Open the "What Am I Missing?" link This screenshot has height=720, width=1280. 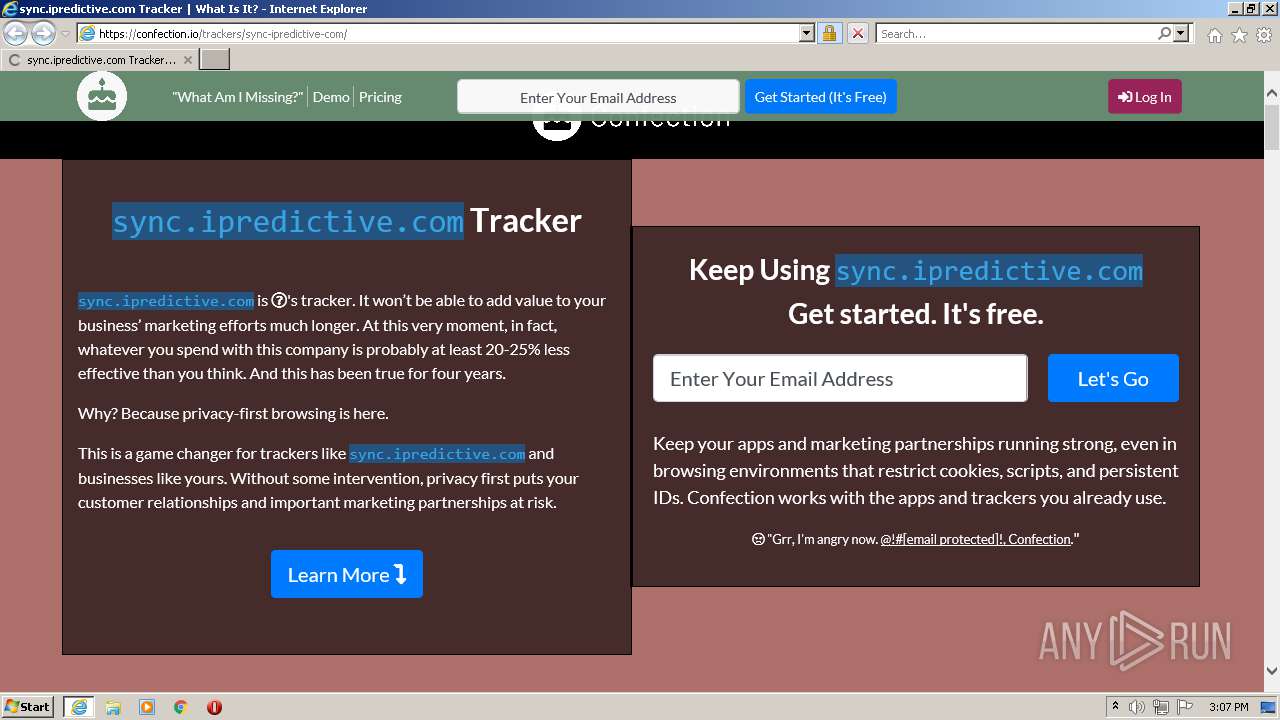237,97
